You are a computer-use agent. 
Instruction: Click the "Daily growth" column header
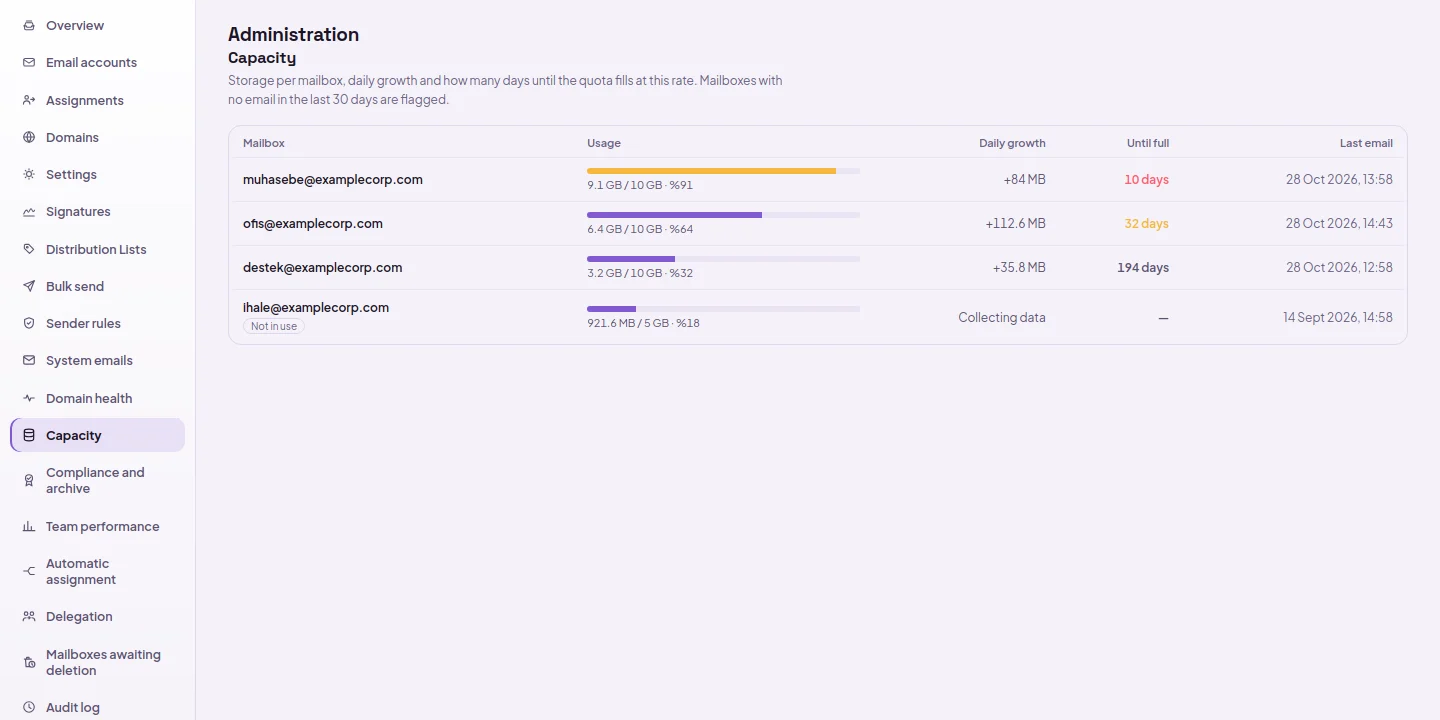(1012, 143)
